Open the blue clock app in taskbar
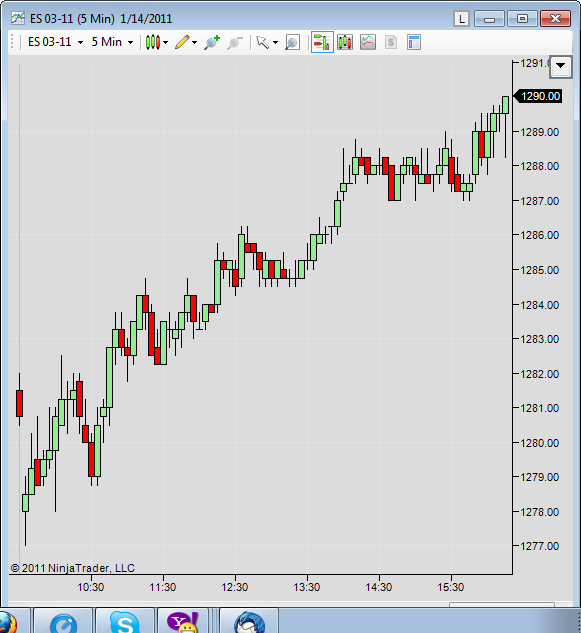The image size is (581, 633). (x=63, y=623)
